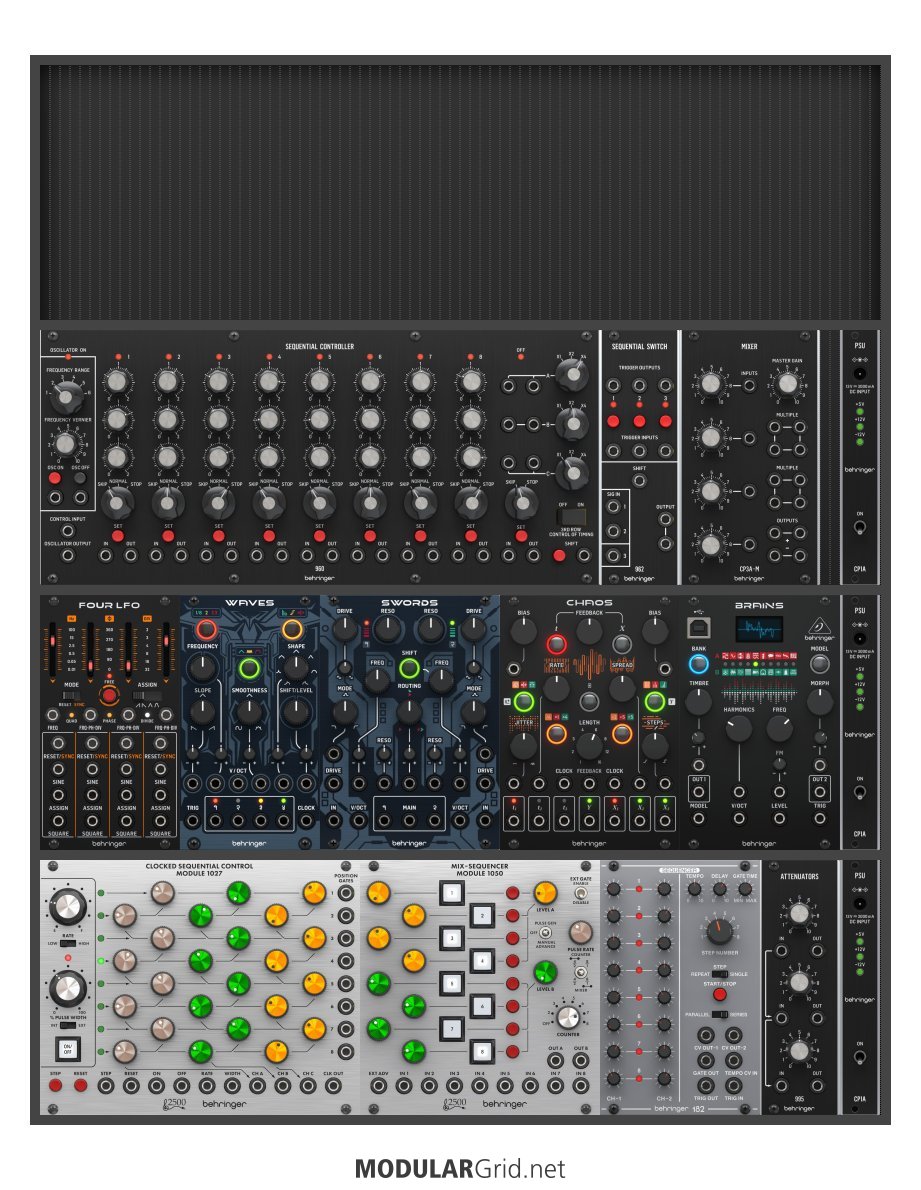Click the ON/OFF button on Module 1027

[68, 1050]
